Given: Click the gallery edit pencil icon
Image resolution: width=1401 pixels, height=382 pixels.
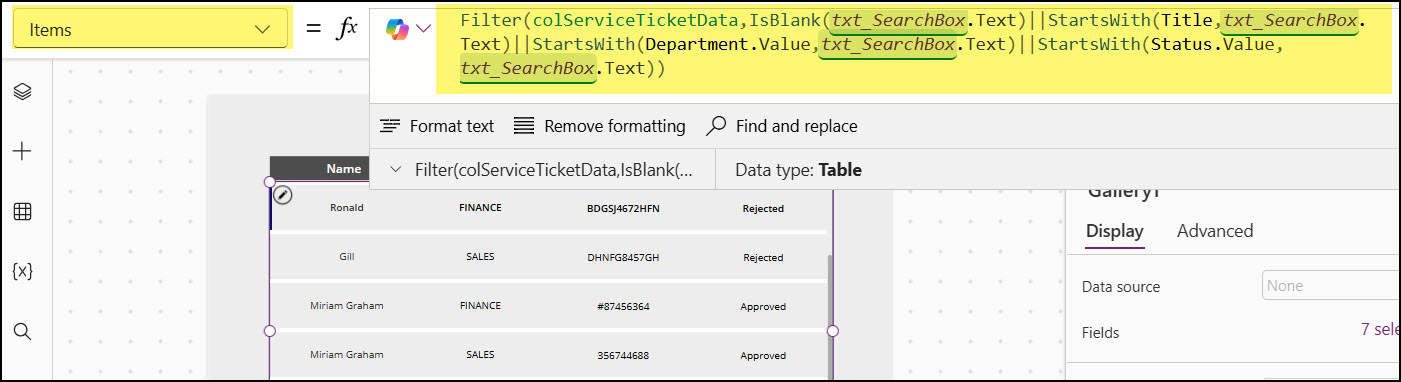Looking at the screenshot, I should pyautogui.click(x=283, y=195).
